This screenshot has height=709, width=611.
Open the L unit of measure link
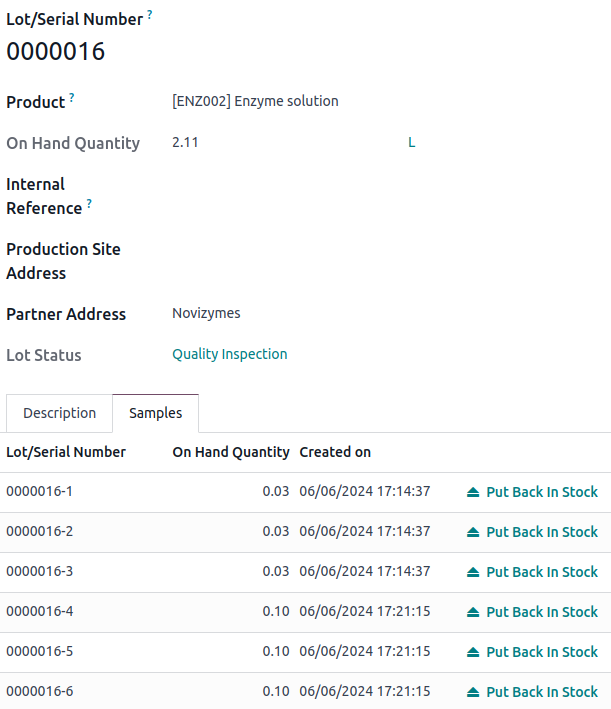(x=411, y=143)
